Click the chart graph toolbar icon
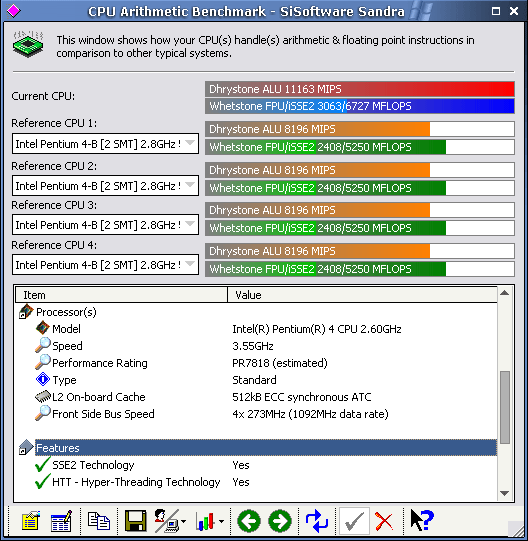Viewport: 528px width, 541px height. (209, 521)
